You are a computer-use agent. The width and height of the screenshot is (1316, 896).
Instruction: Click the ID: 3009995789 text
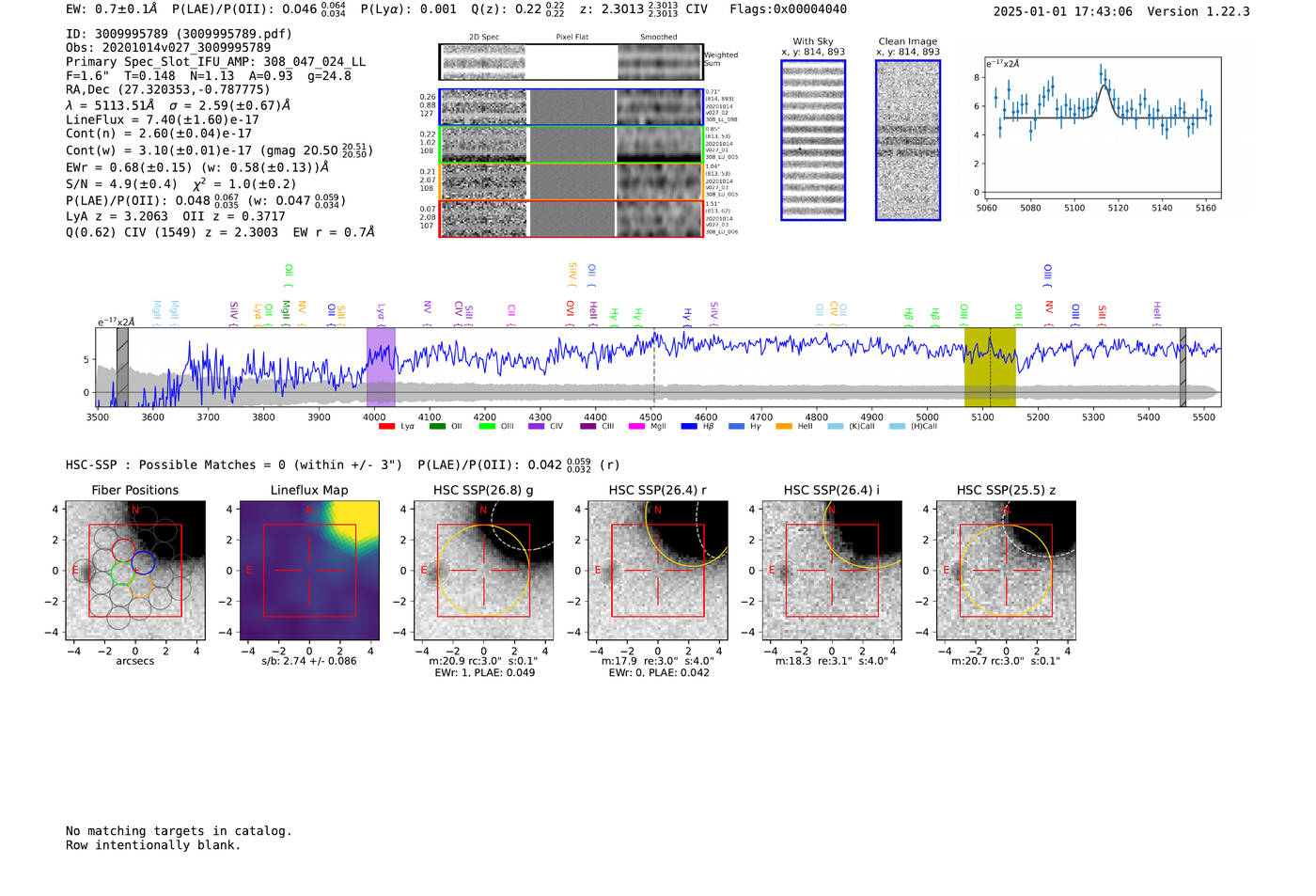coord(179,34)
